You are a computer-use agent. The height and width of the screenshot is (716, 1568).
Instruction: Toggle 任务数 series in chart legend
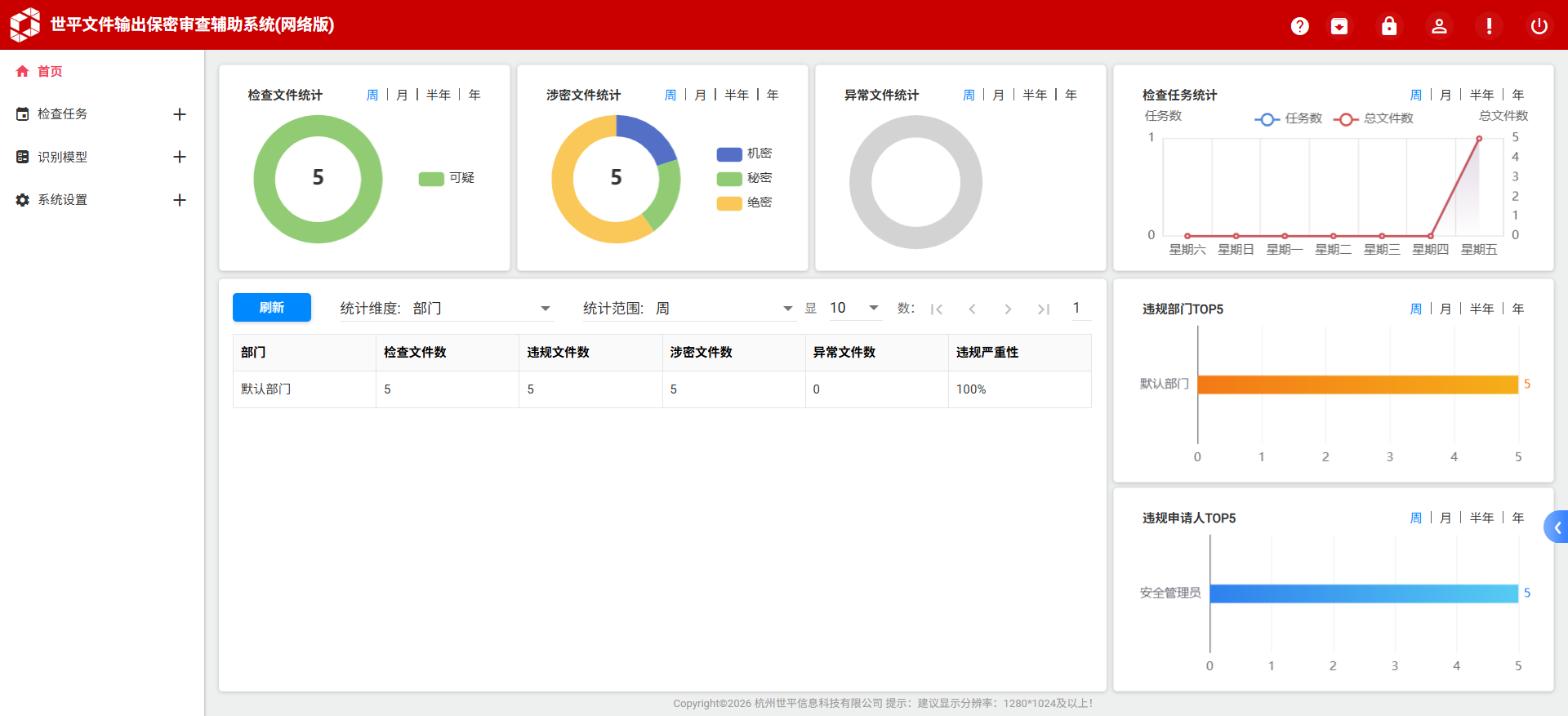(1288, 118)
